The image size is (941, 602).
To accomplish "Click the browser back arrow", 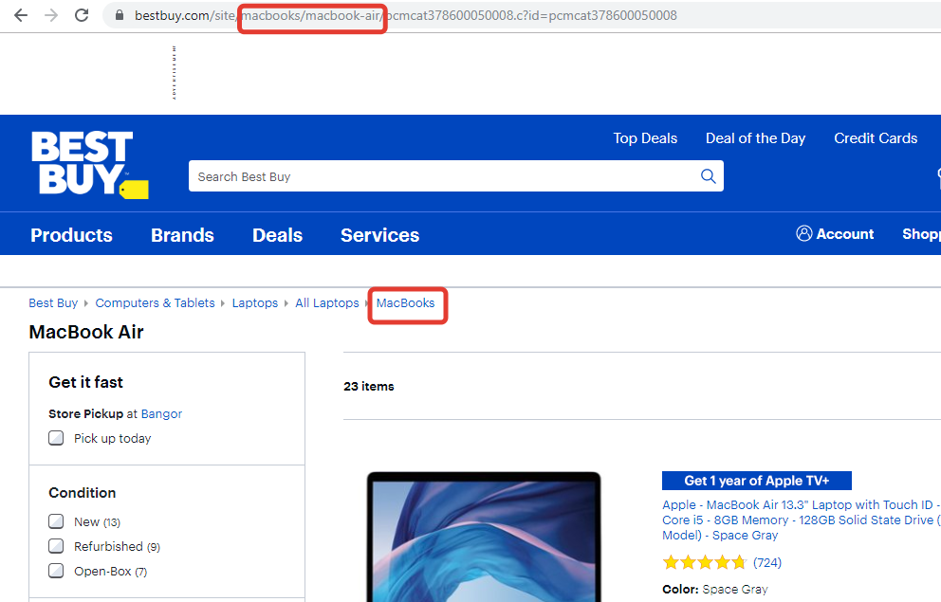I will (21, 15).
